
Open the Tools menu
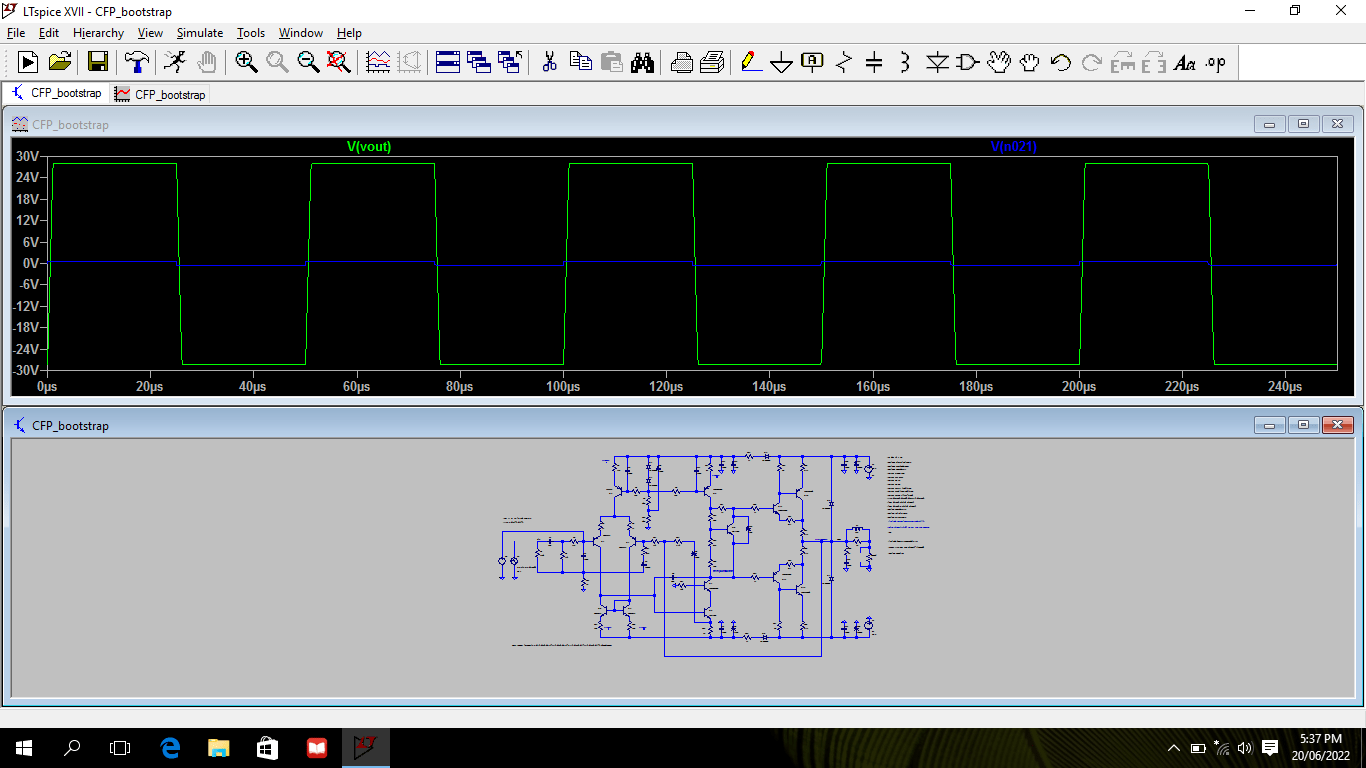(x=251, y=33)
